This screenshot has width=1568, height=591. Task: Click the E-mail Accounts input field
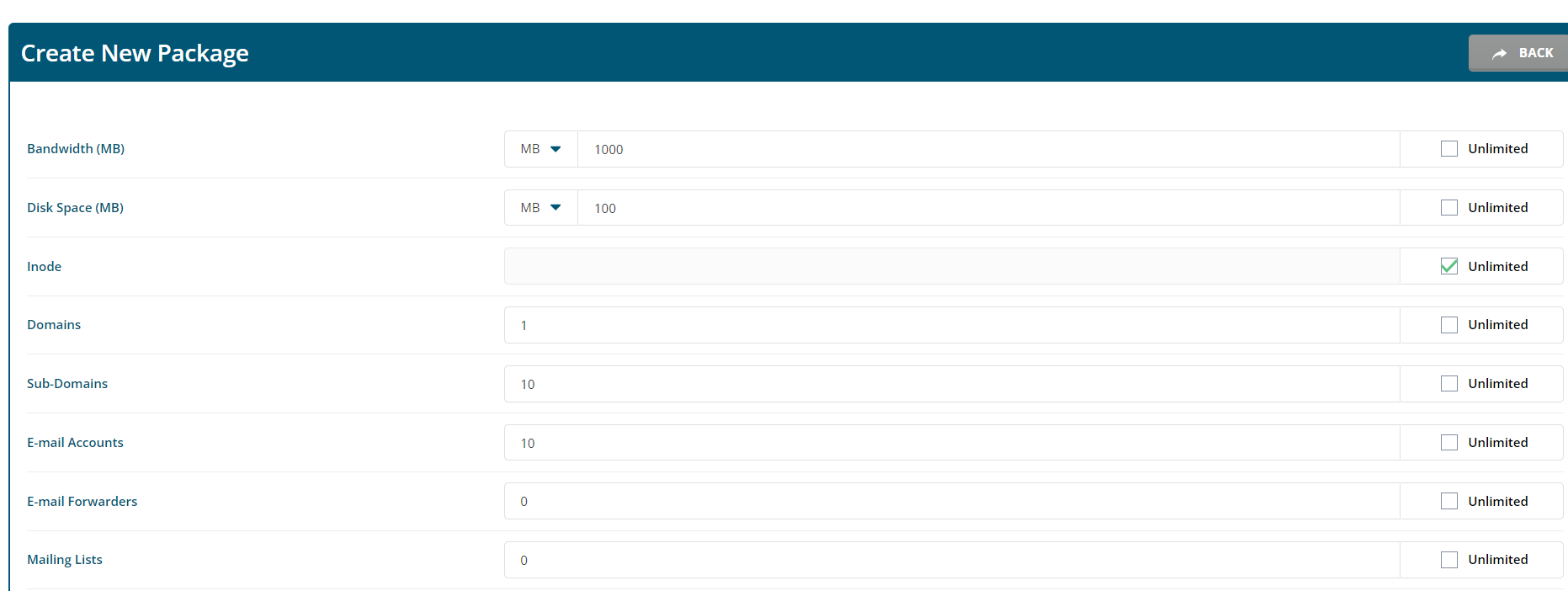point(952,443)
